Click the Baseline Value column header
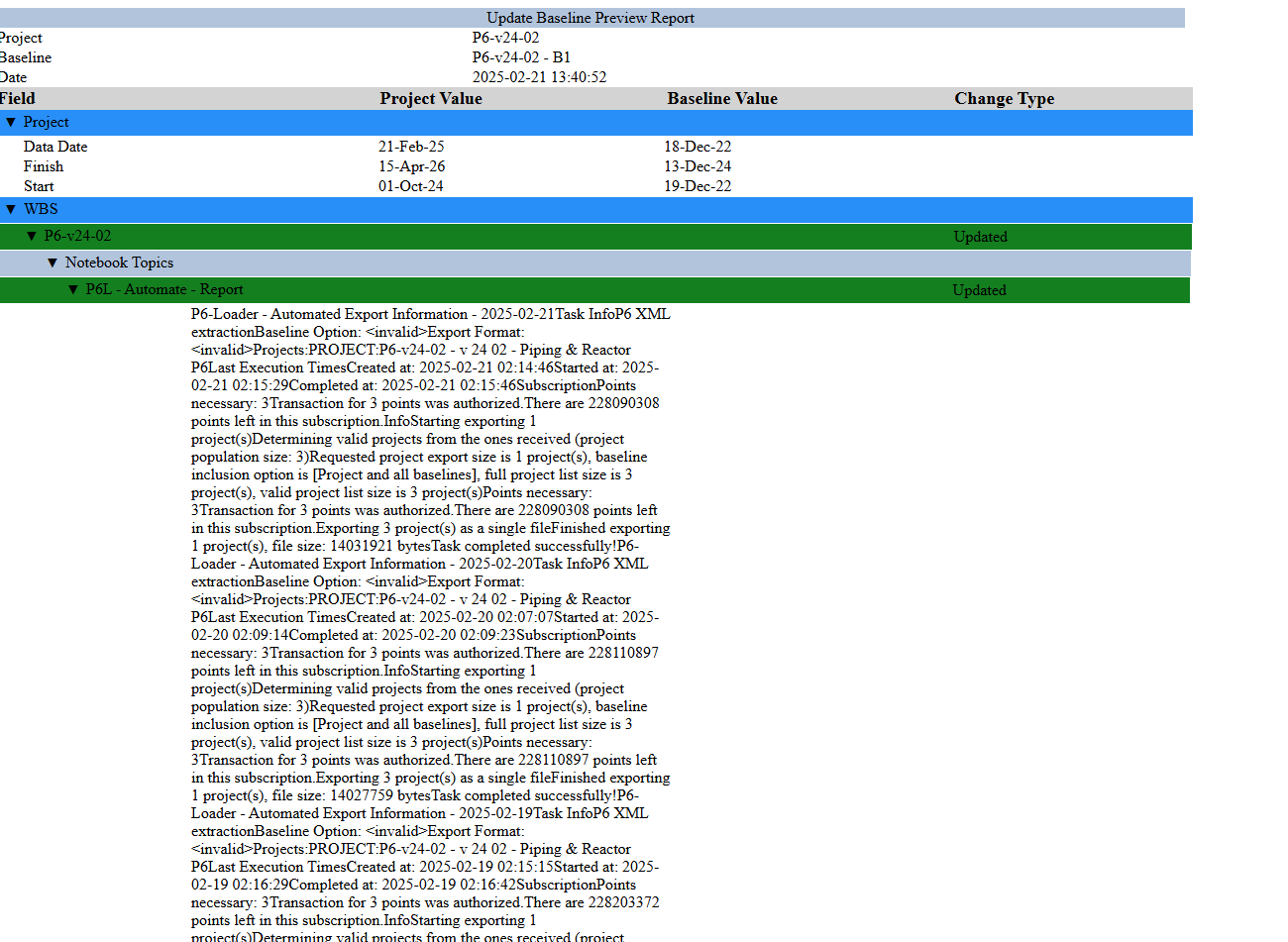 722,98
